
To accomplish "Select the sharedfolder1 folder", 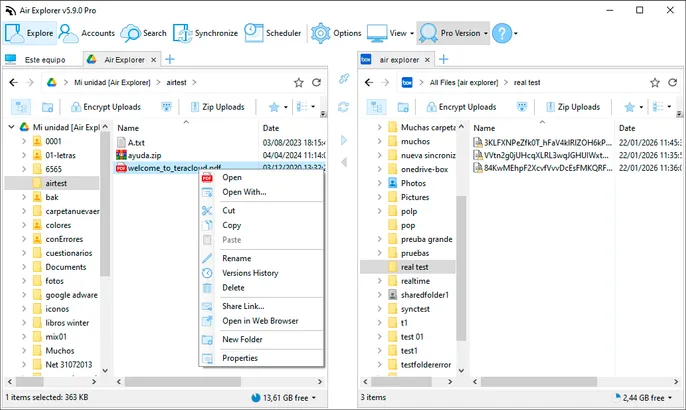I will (x=424, y=295).
